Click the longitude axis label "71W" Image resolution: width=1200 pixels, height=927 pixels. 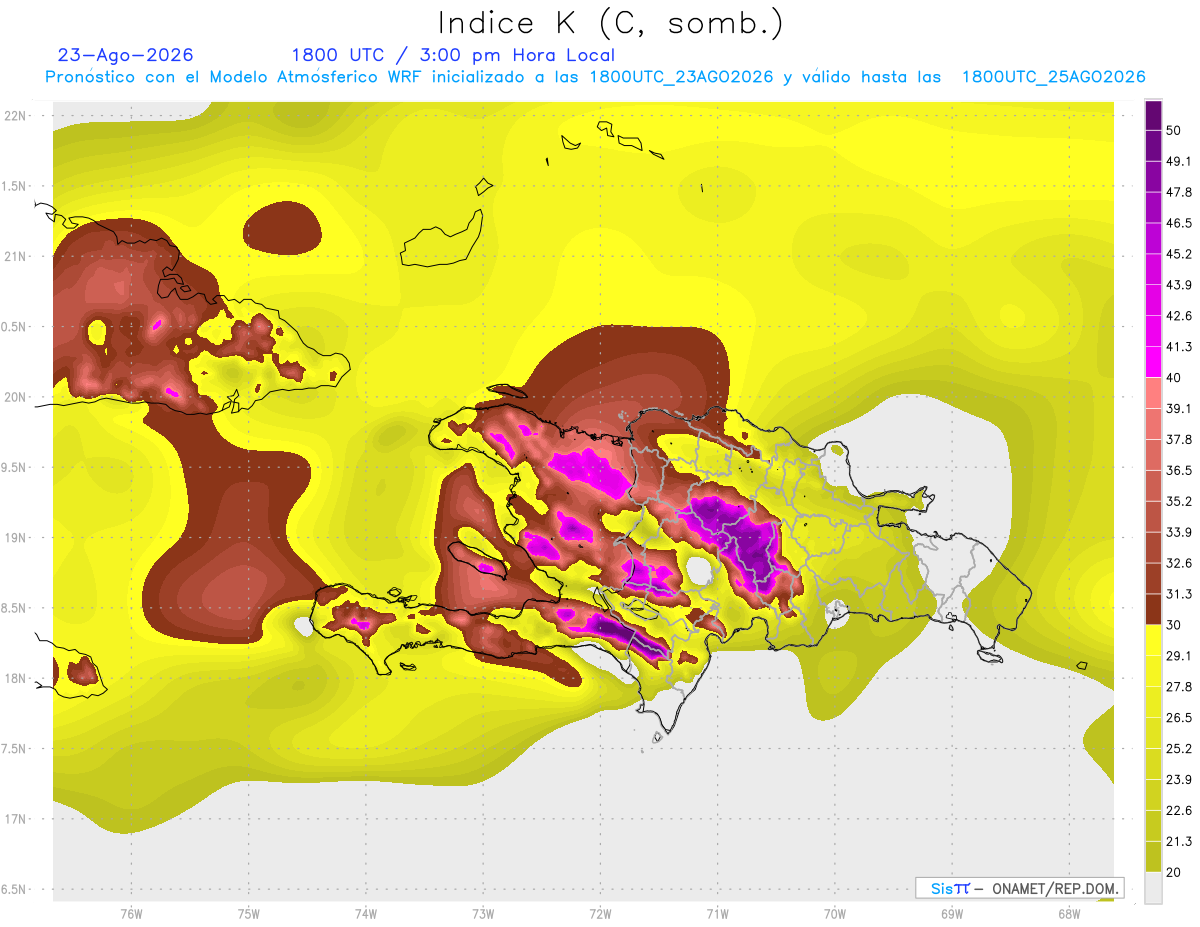[x=718, y=913]
